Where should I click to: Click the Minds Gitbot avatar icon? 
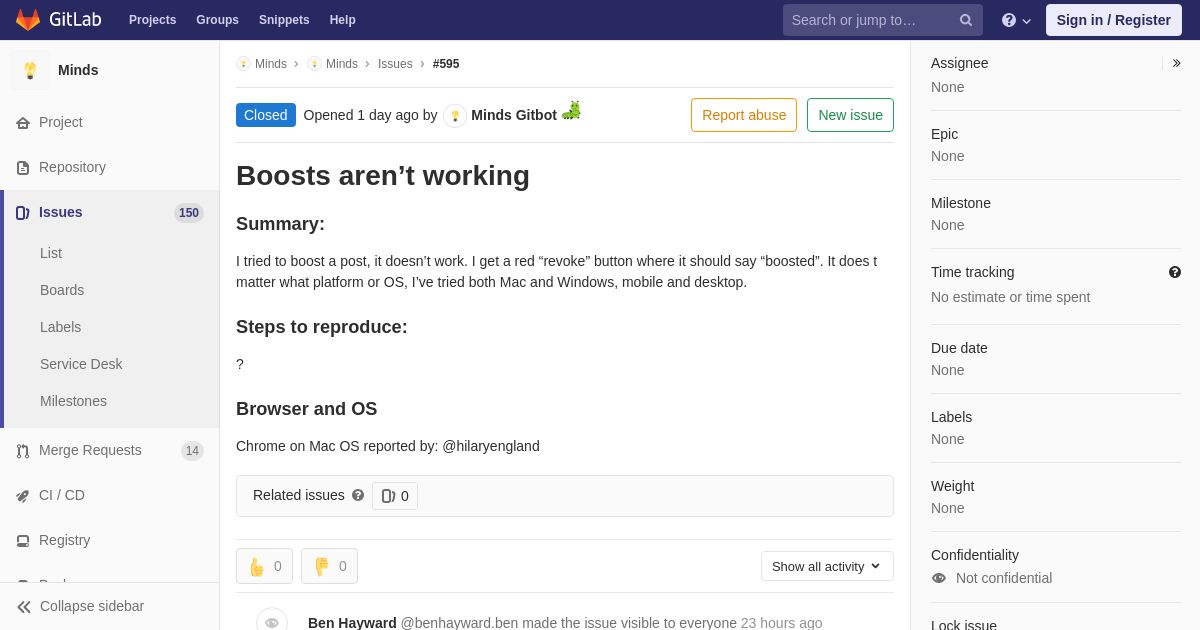click(x=455, y=116)
